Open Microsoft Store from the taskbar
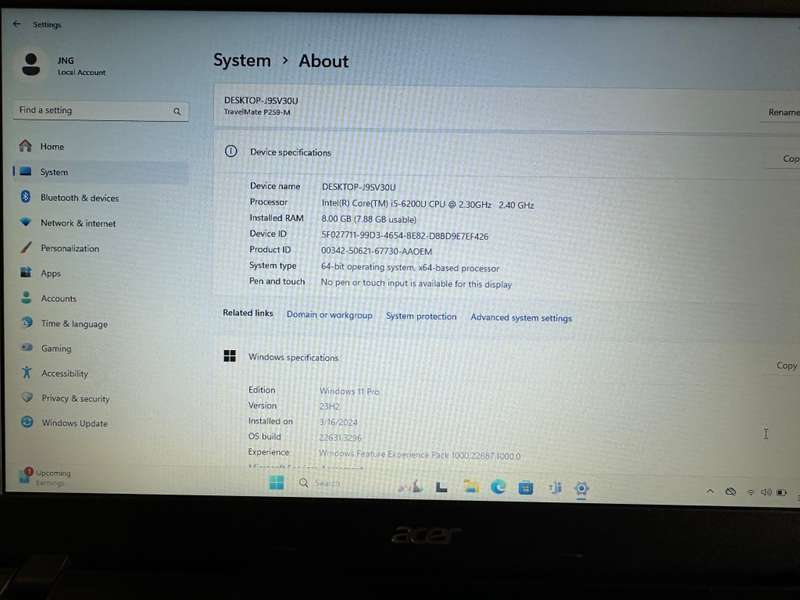 [x=526, y=488]
